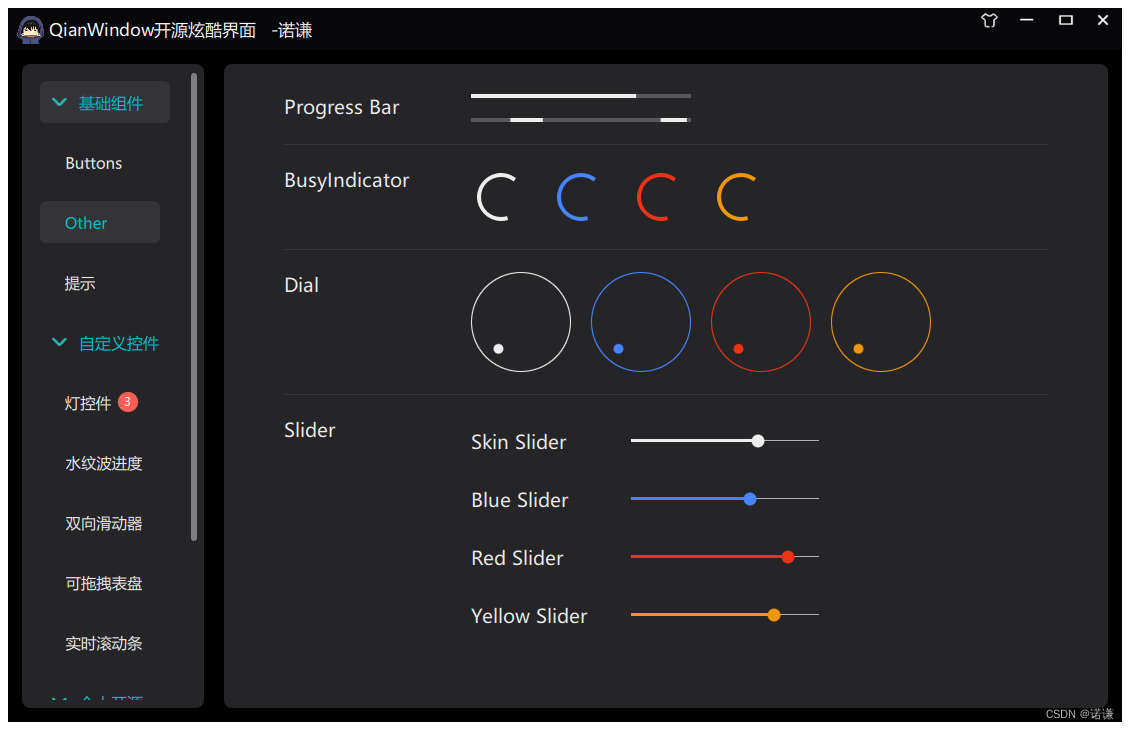
Task: Click the blue busy indicator
Action: (577, 197)
